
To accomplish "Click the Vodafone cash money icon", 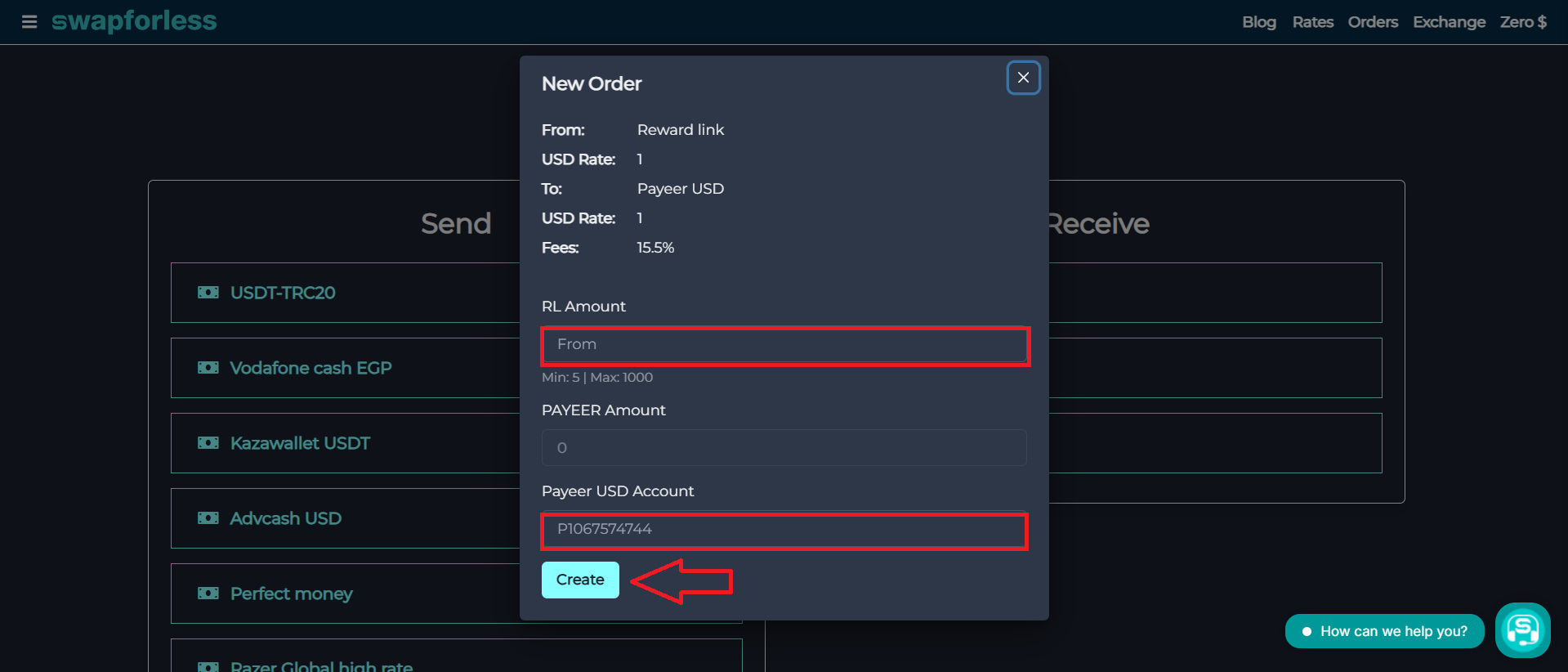I will [208, 368].
